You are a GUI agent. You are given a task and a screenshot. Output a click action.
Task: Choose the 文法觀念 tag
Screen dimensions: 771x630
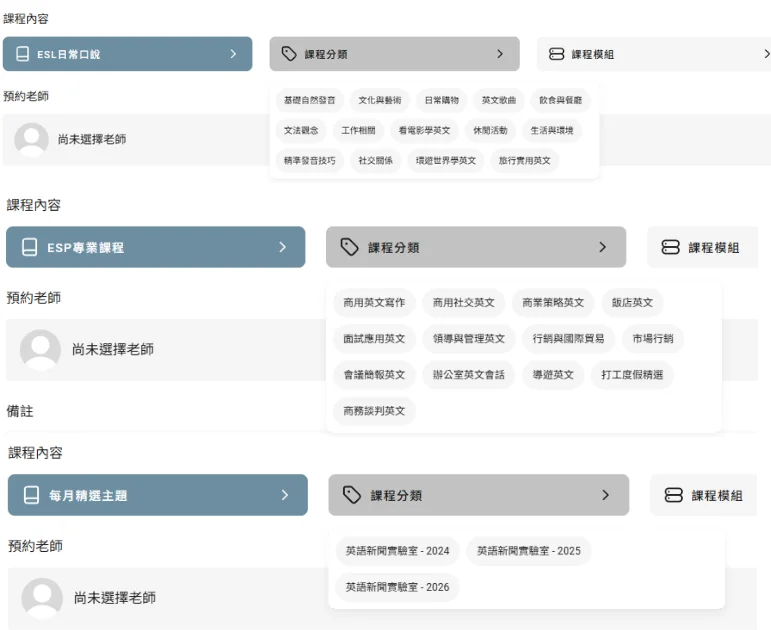(x=301, y=130)
